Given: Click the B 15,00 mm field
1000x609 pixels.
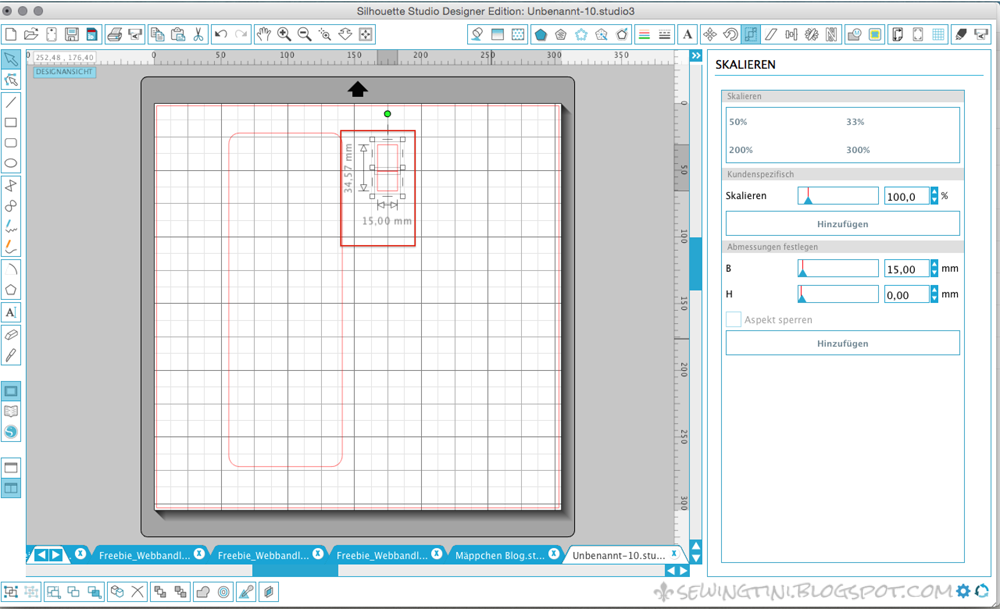Looking at the screenshot, I should point(906,269).
